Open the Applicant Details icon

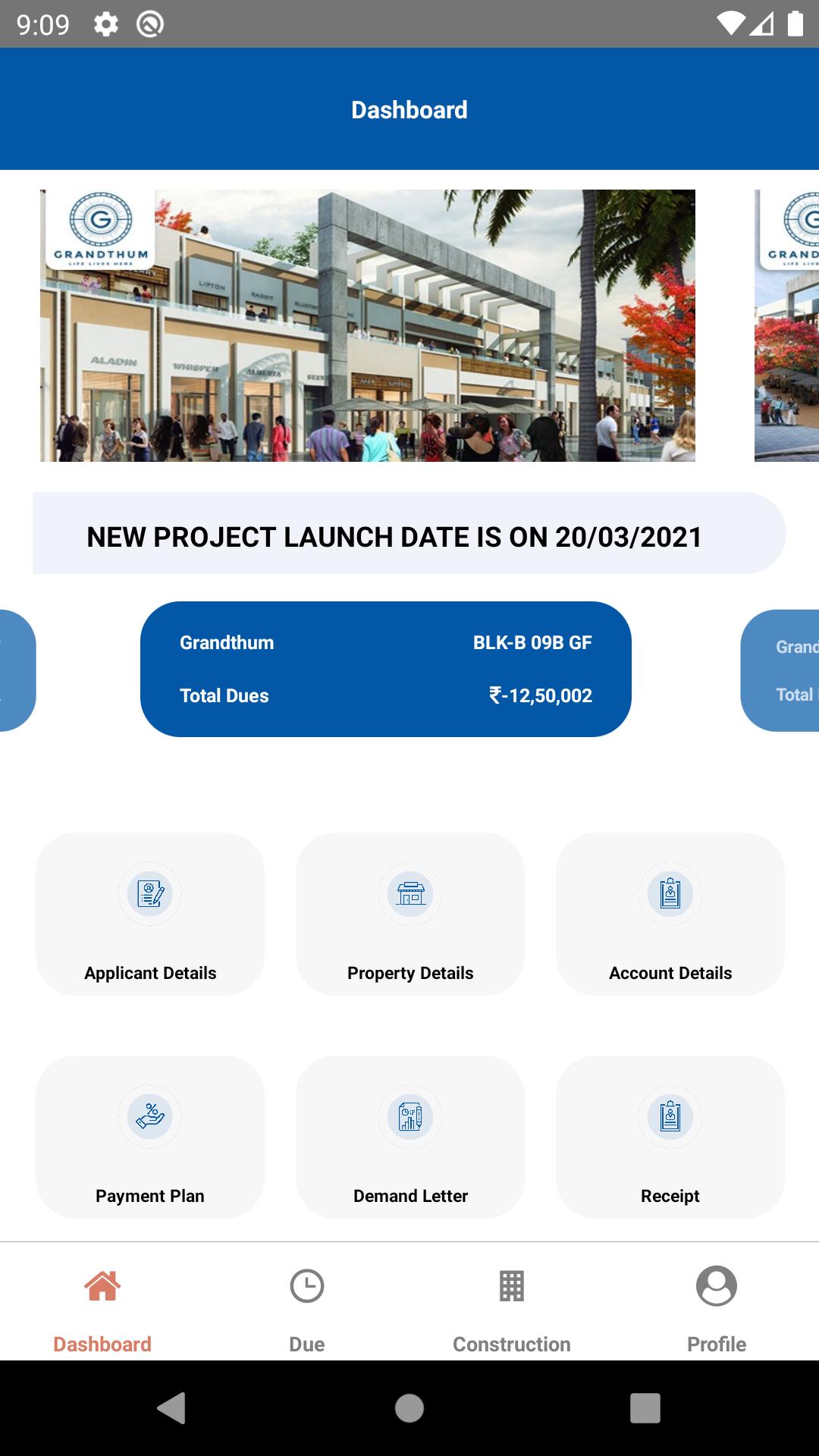pyautogui.click(x=150, y=893)
